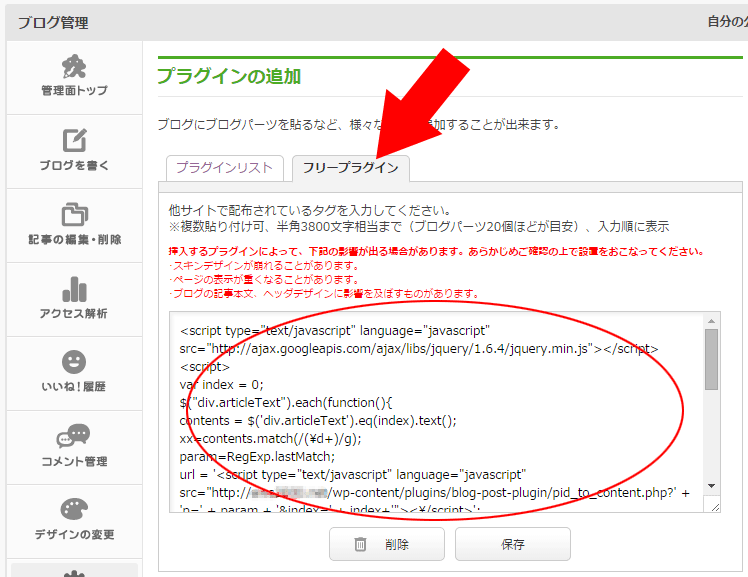Image resolution: width=748 pixels, height=577 pixels.
Task: Click the ブログ管理 header title
Action: click(53, 22)
